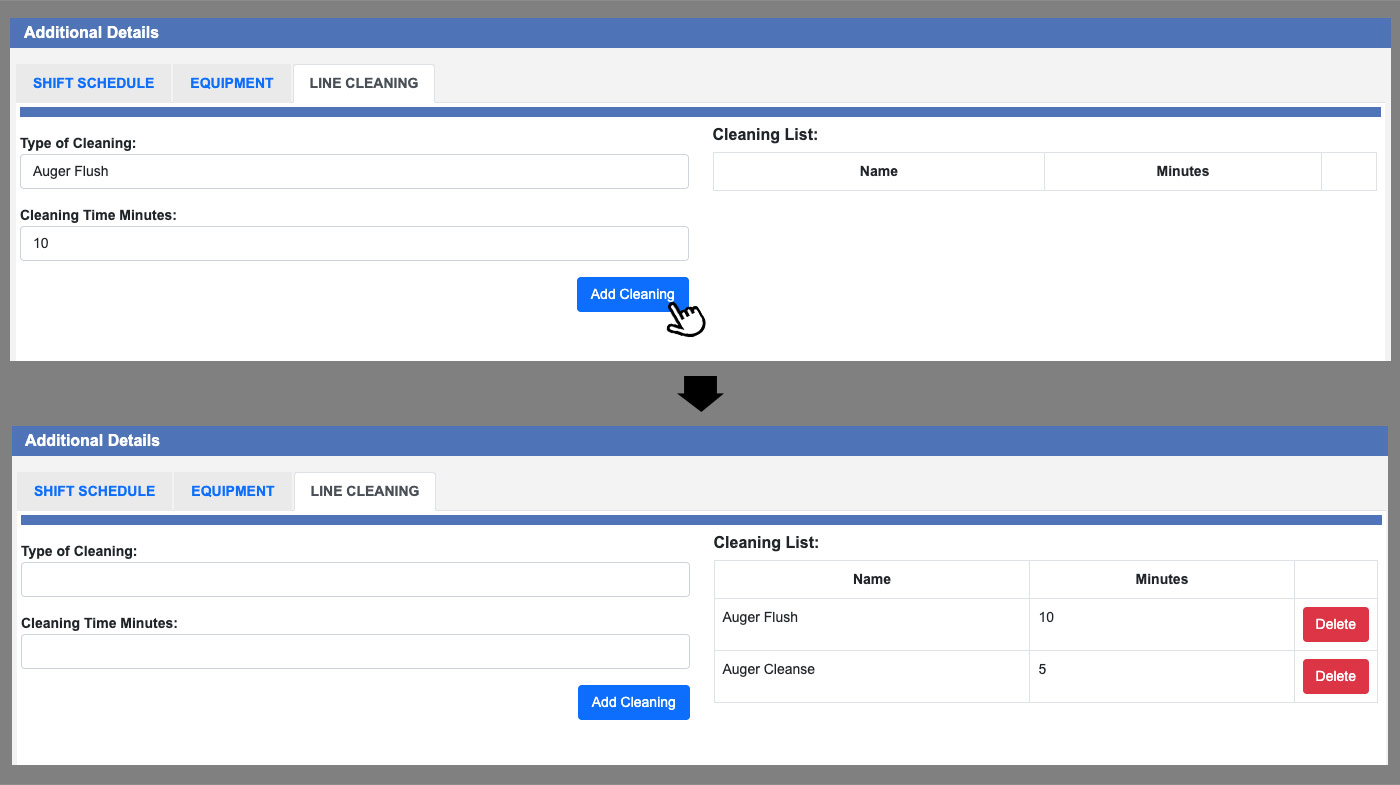
Task: Click the Cleaning Time Minutes field containing 10
Action: (354, 243)
